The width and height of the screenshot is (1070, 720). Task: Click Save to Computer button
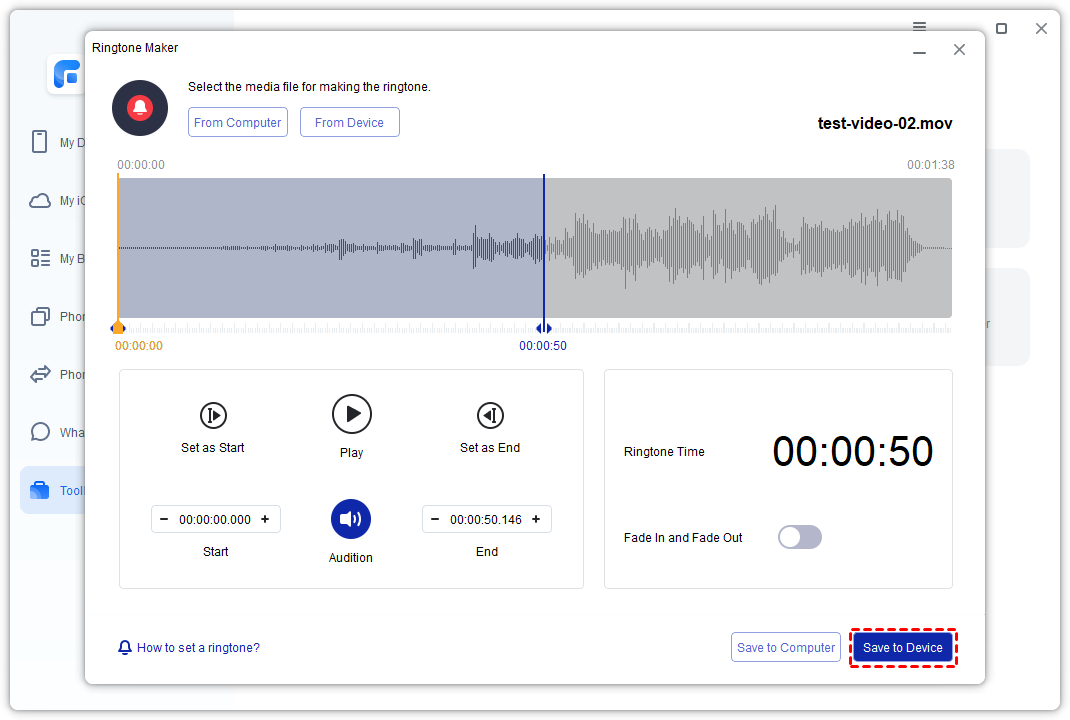point(786,647)
